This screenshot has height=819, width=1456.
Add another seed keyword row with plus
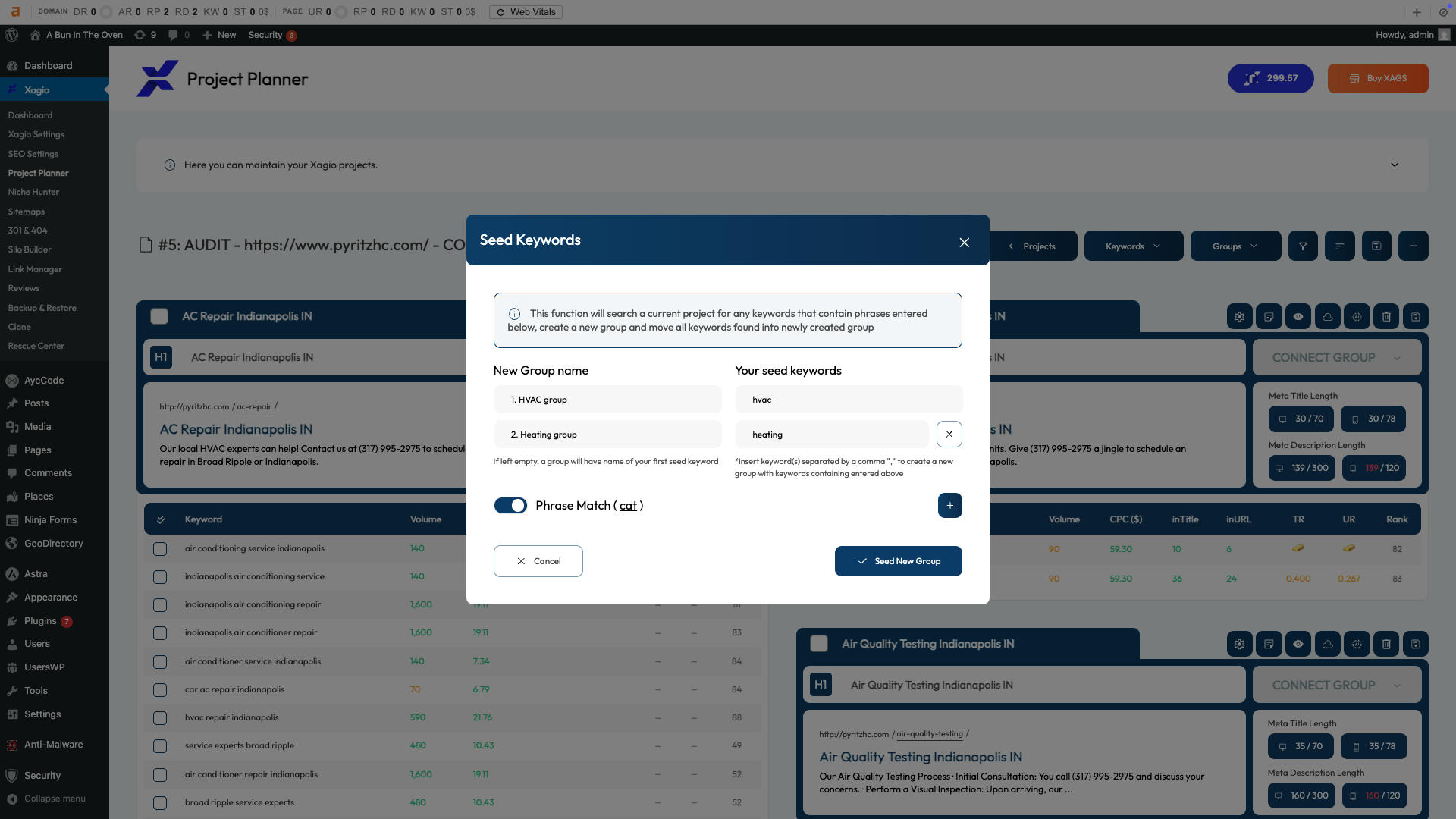pos(949,506)
